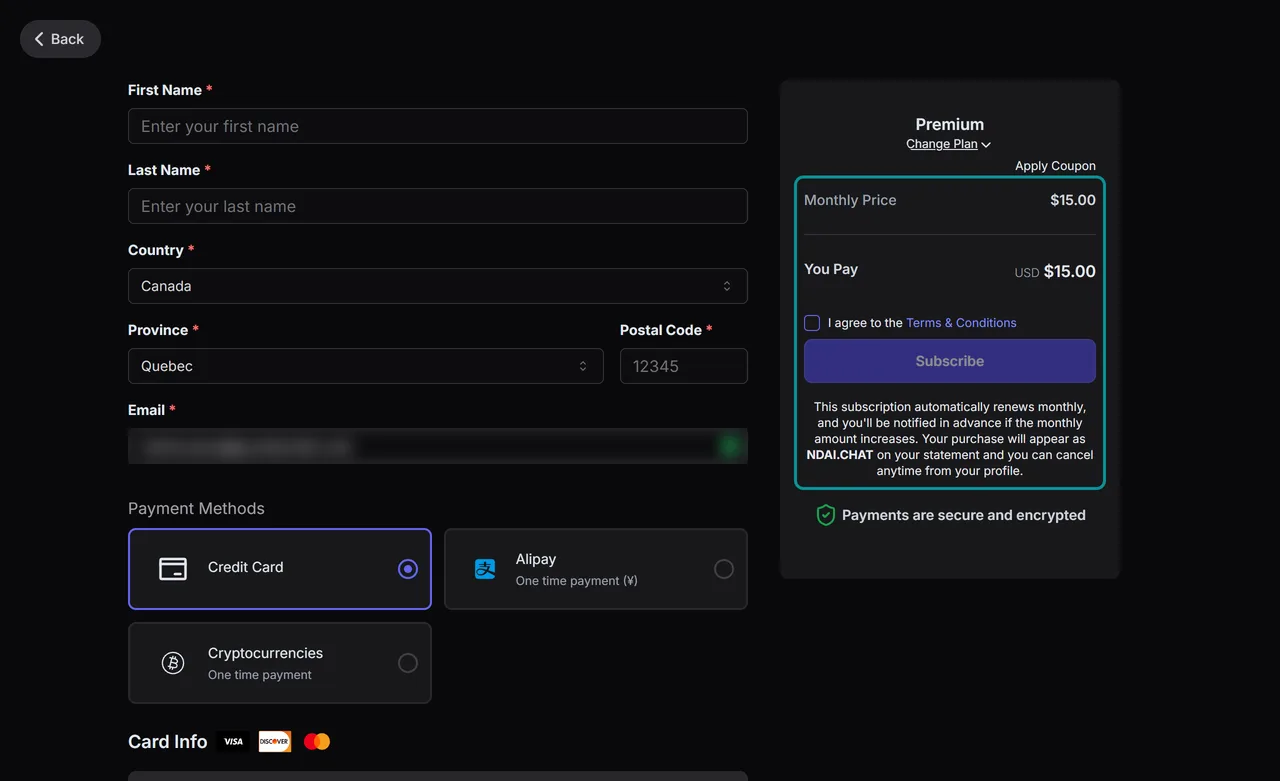The image size is (1280, 781).
Task: Click the credit card icon
Action: point(173,568)
